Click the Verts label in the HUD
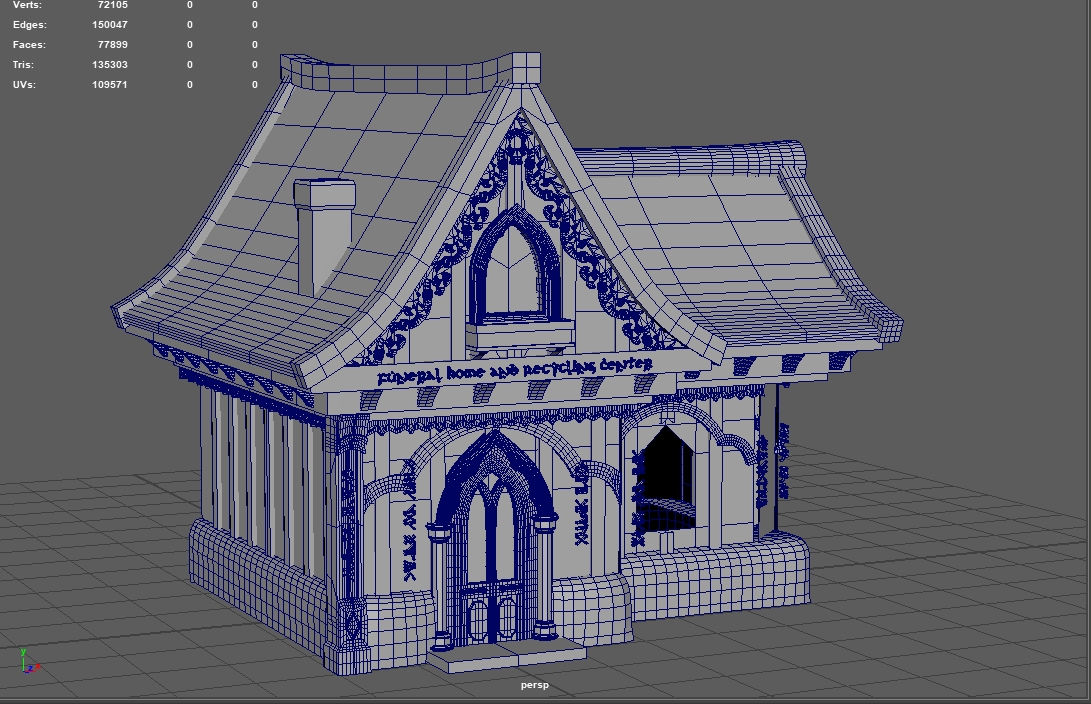The image size is (1091, 704). (28, 5)
